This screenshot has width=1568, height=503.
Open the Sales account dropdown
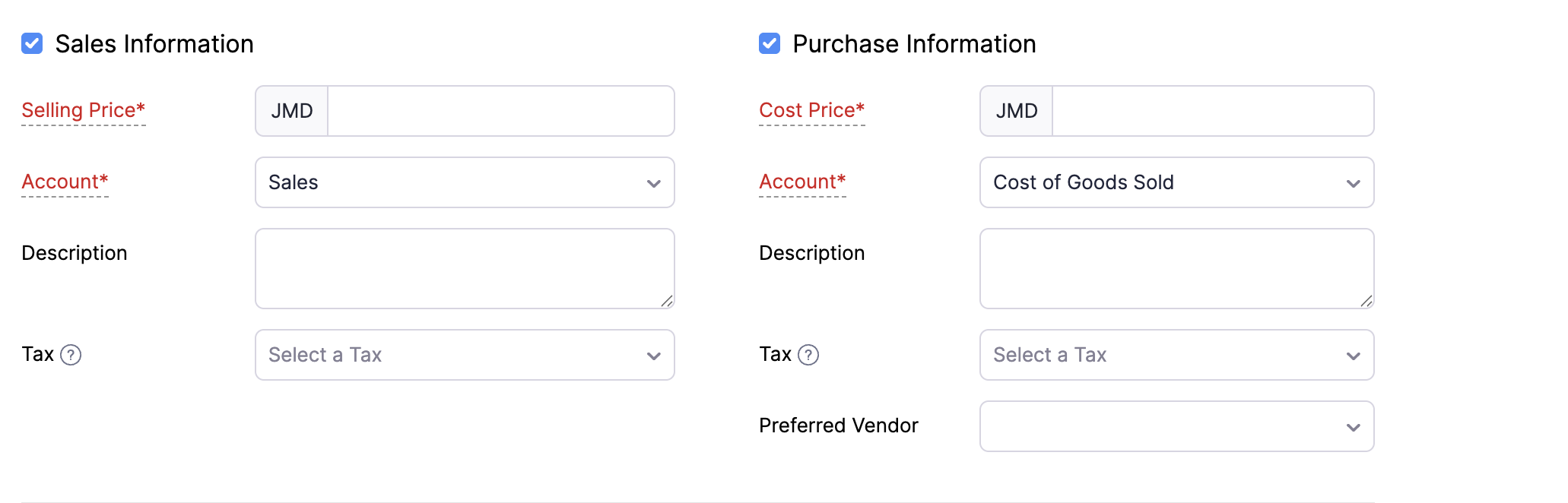(464, 182)
